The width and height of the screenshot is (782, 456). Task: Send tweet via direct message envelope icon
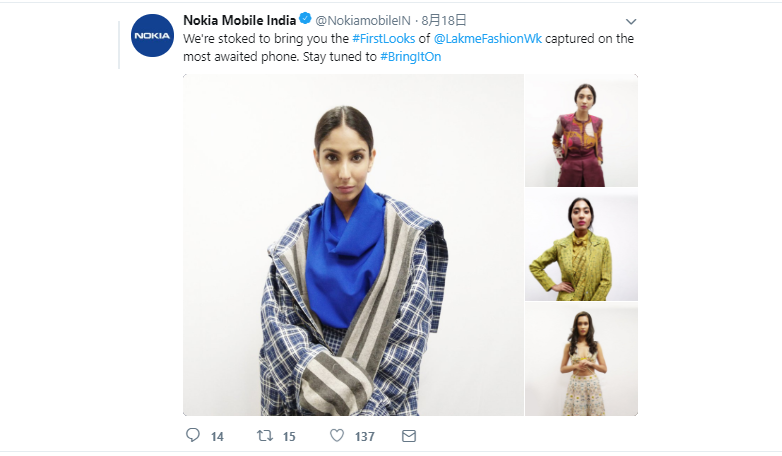point(408,436)
